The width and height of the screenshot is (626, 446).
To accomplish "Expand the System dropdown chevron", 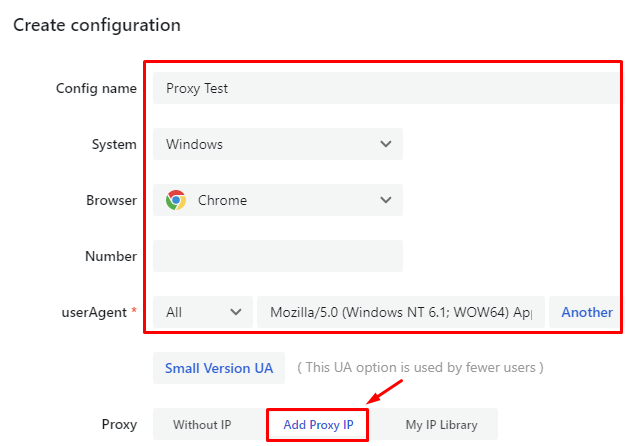I will (x=386, y=144).
